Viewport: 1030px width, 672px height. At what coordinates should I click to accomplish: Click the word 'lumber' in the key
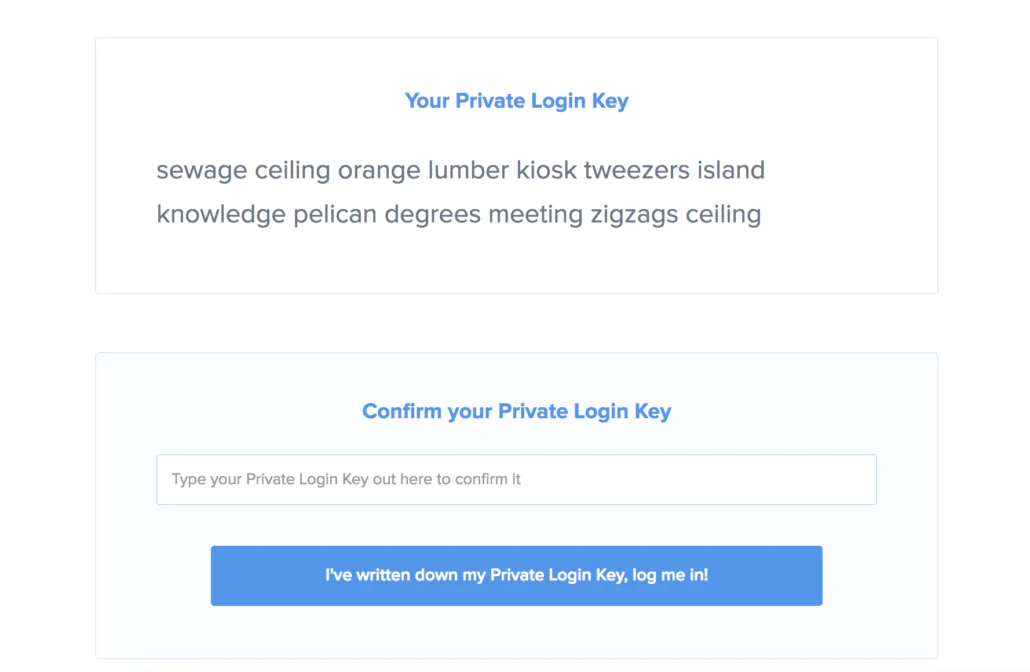pos(468,171)
